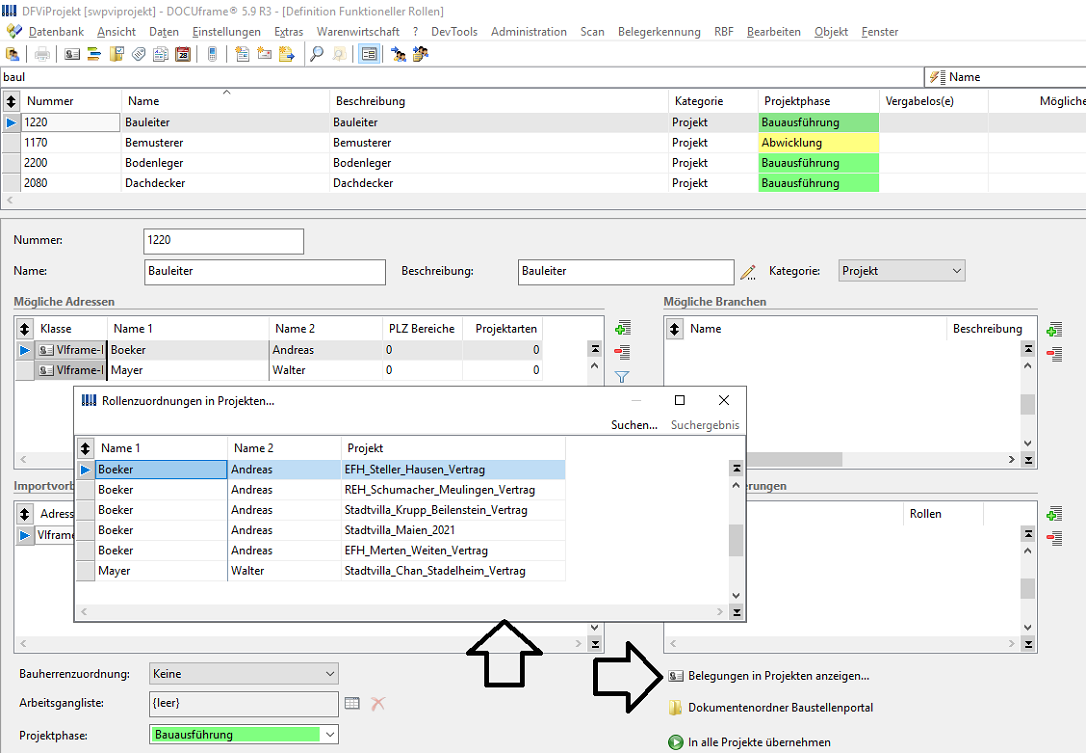This screenshot has height=754, width=1087.
Task: Open the Bearbeiten menu
Action: pos(774,32)
